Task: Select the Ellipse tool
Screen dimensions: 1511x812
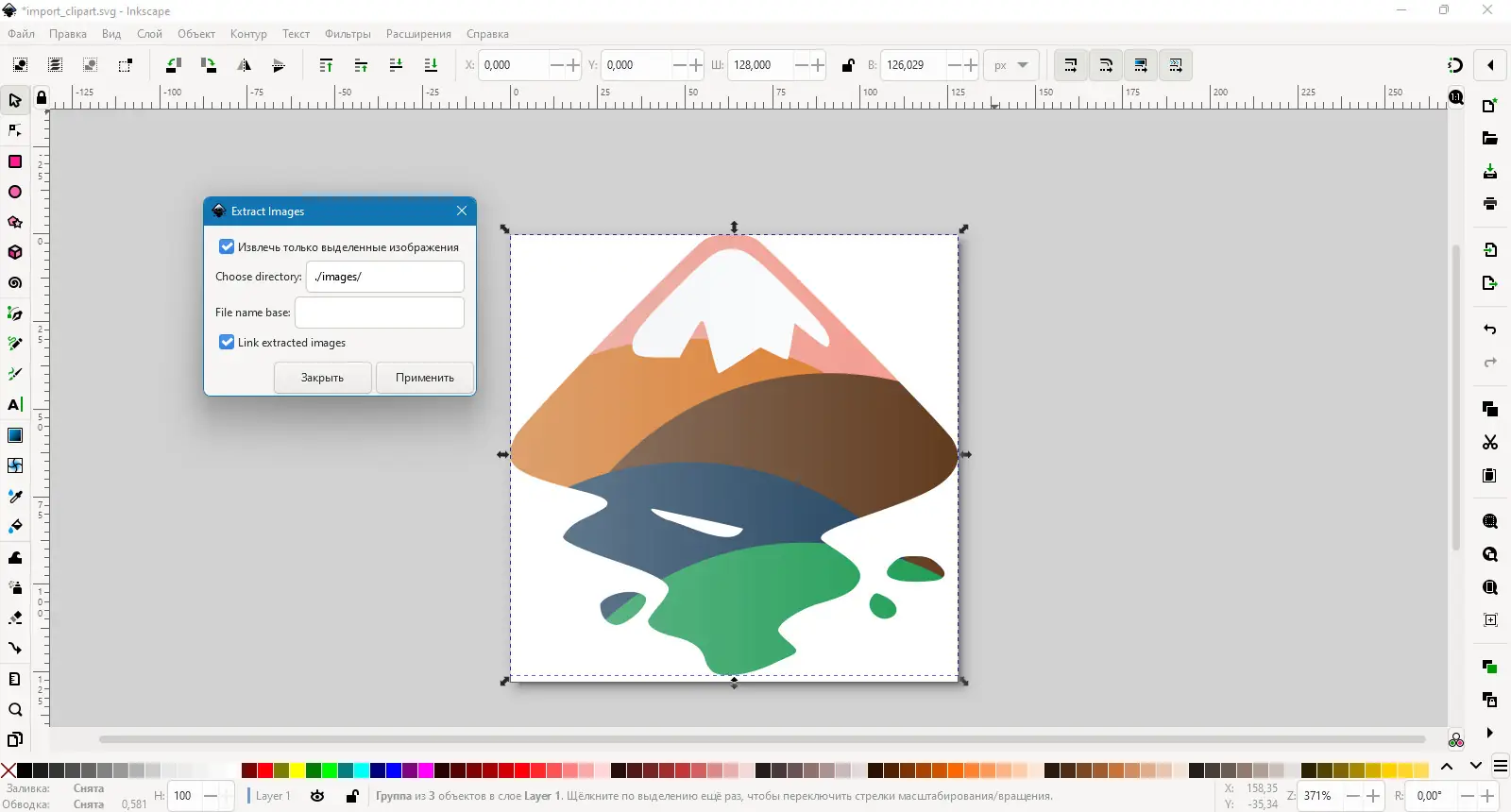Action: pyautogui.click(x=15, y=193)
